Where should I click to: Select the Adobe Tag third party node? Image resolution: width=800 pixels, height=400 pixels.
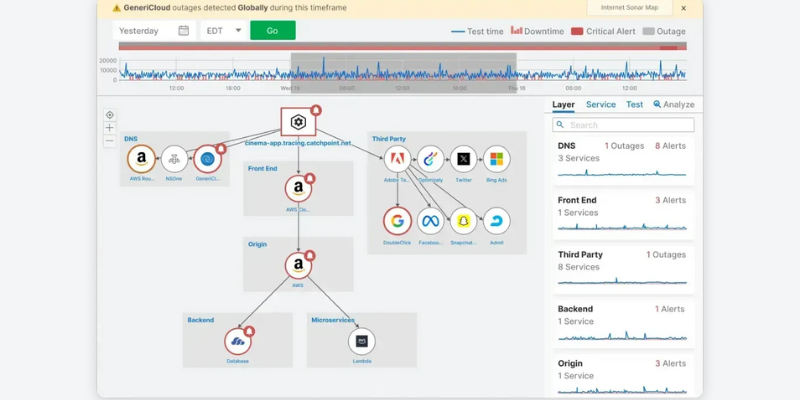pos(397,159)
